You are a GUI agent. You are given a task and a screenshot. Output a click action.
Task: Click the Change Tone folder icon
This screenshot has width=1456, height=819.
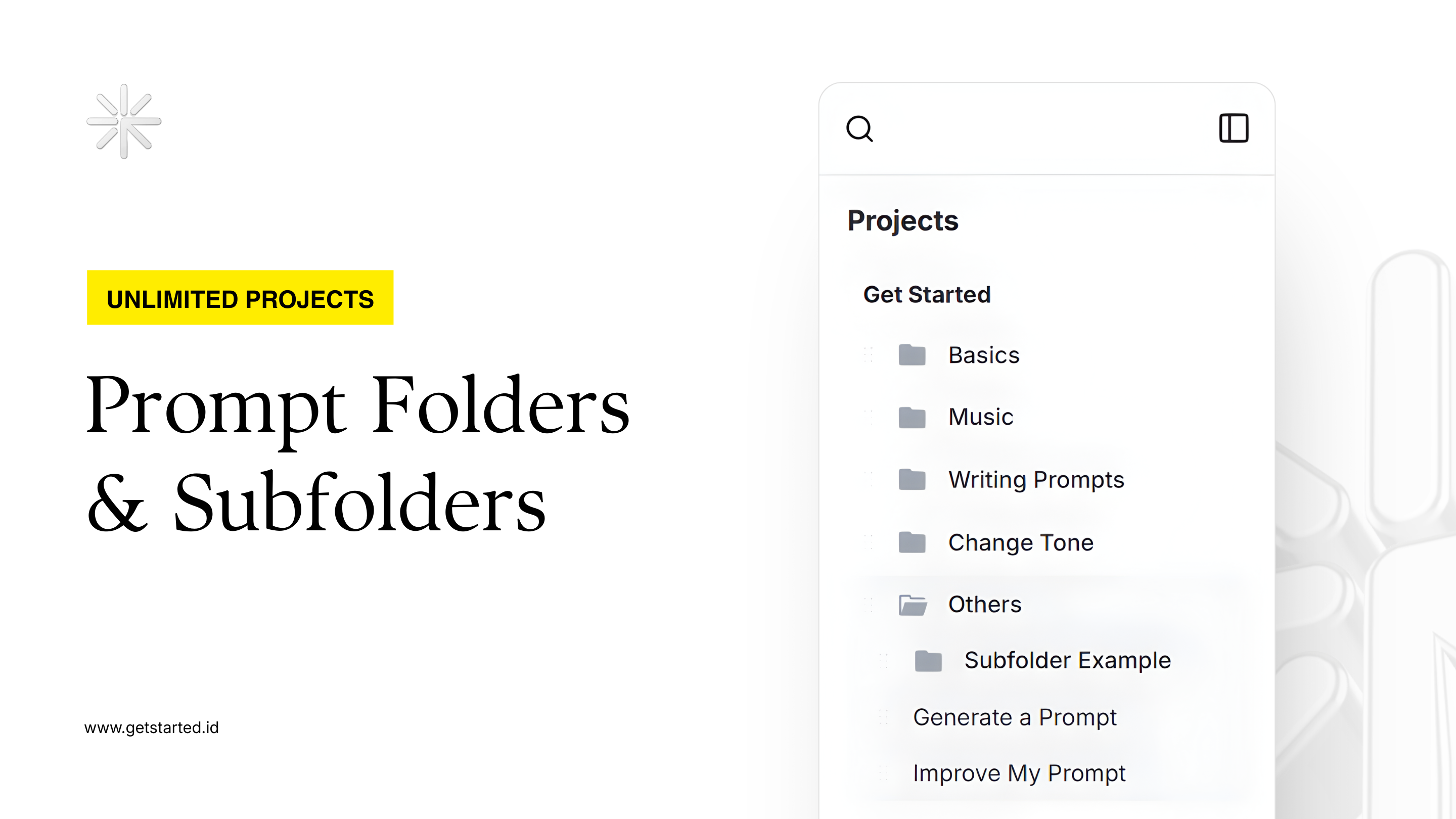(912, 542)
